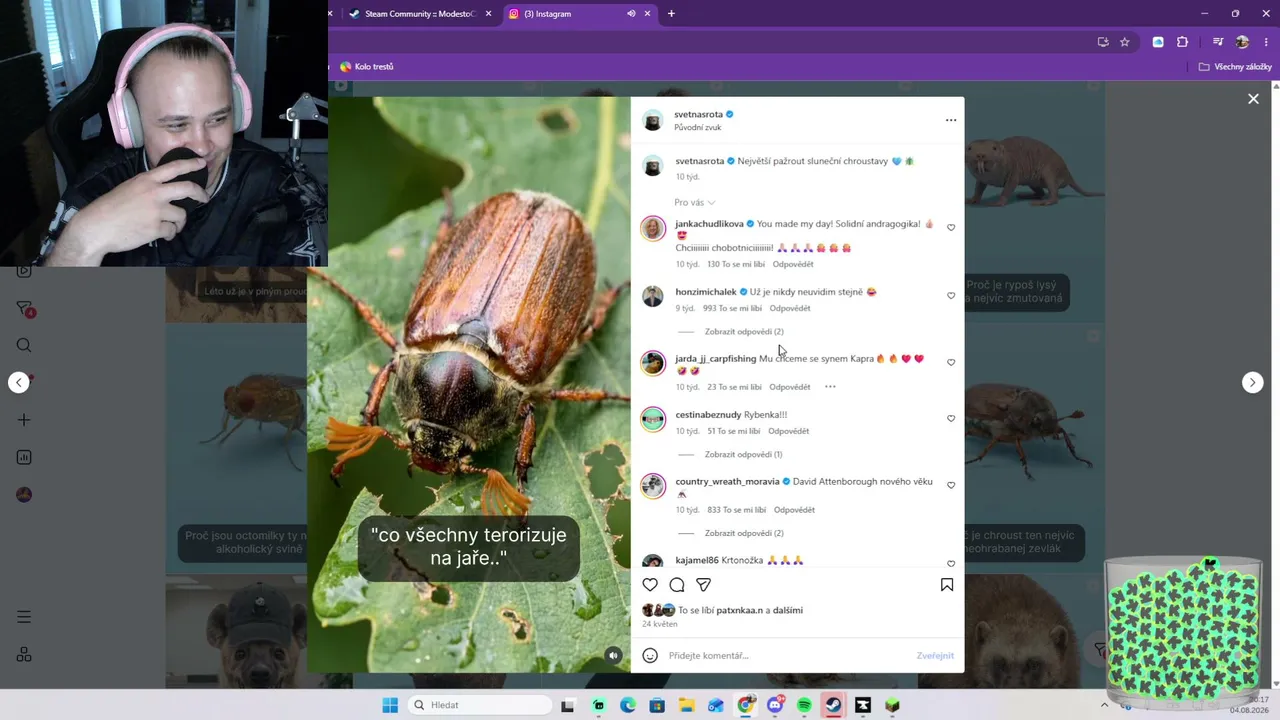Open File Explorer from the taskbar
The width and height of the screenshot is (1280, 720).
tap(686, 705)
